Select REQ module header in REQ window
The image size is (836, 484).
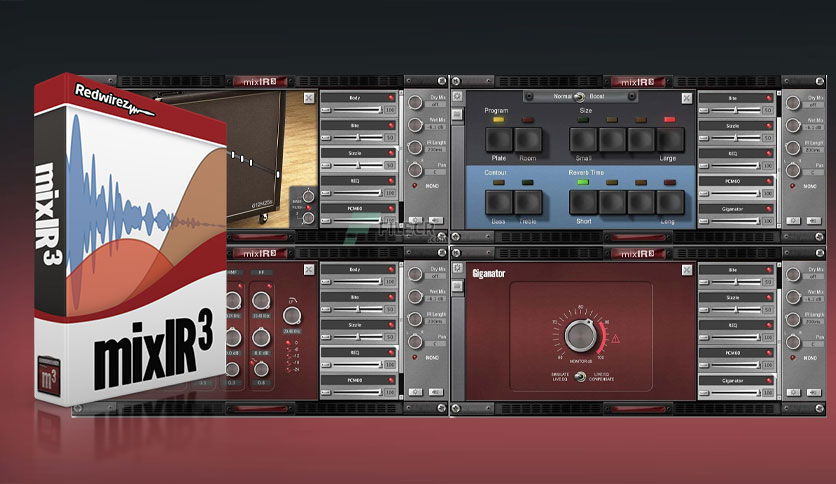click(x=358, y=352)
